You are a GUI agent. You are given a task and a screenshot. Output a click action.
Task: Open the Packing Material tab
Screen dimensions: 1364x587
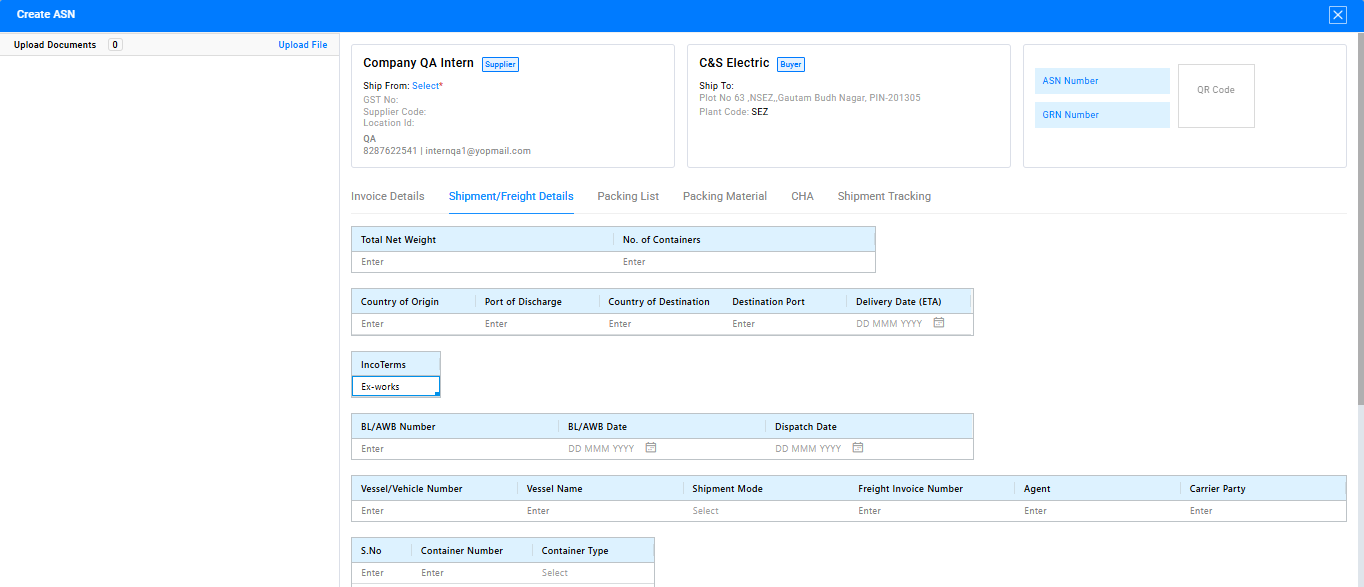pyautogui.click(x=724, y=196)
